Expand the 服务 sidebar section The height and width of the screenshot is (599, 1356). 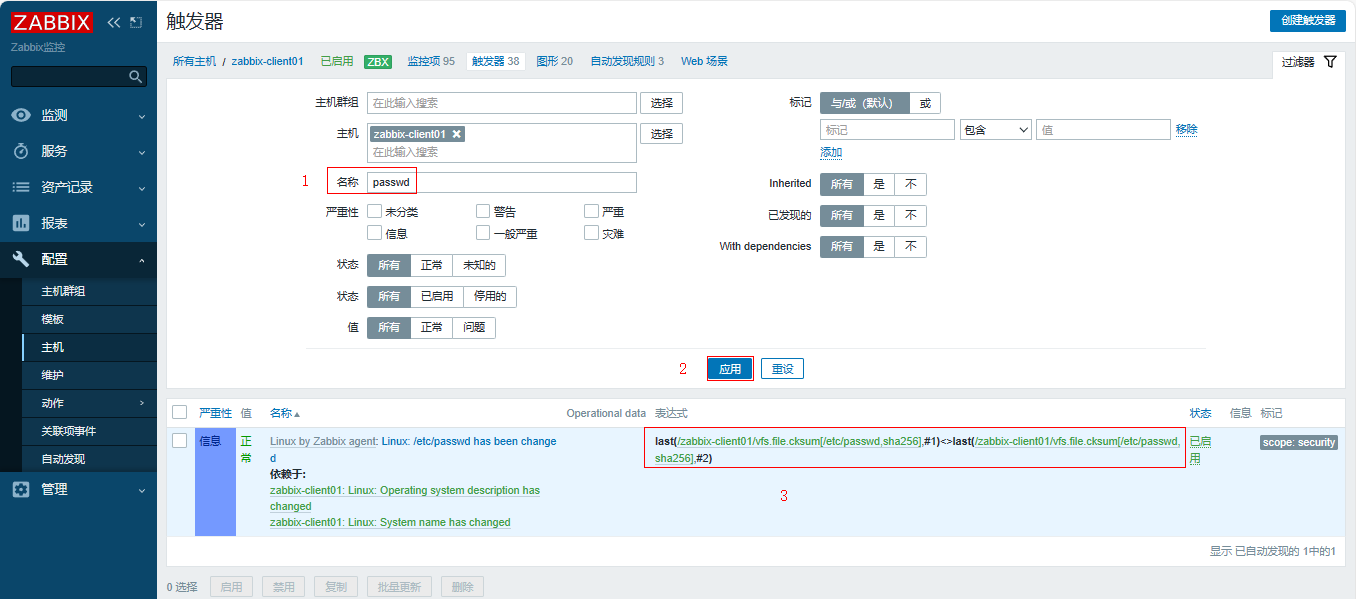click(x=142, y=152)
